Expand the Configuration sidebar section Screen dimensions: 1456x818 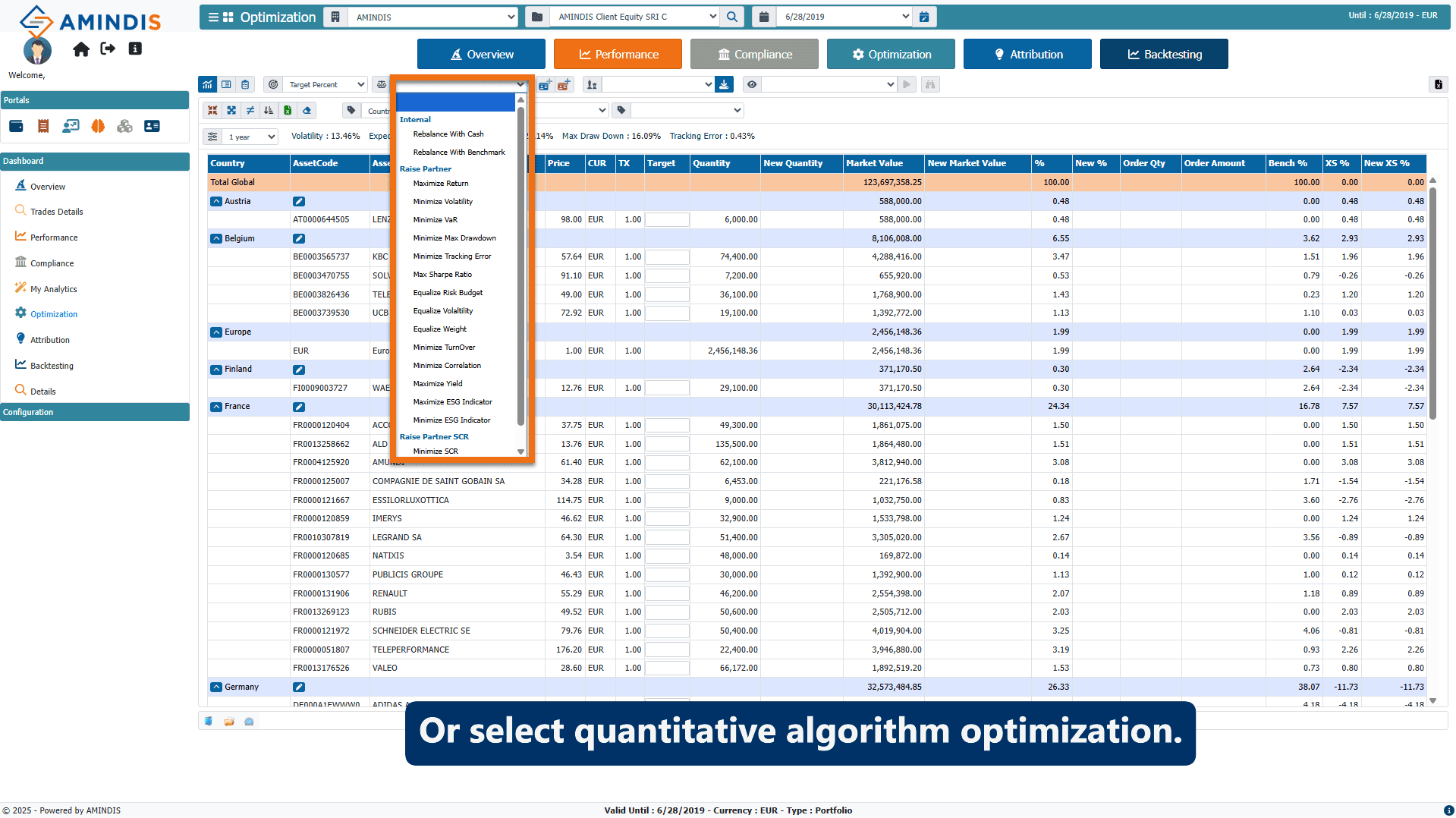coord(95,412)
